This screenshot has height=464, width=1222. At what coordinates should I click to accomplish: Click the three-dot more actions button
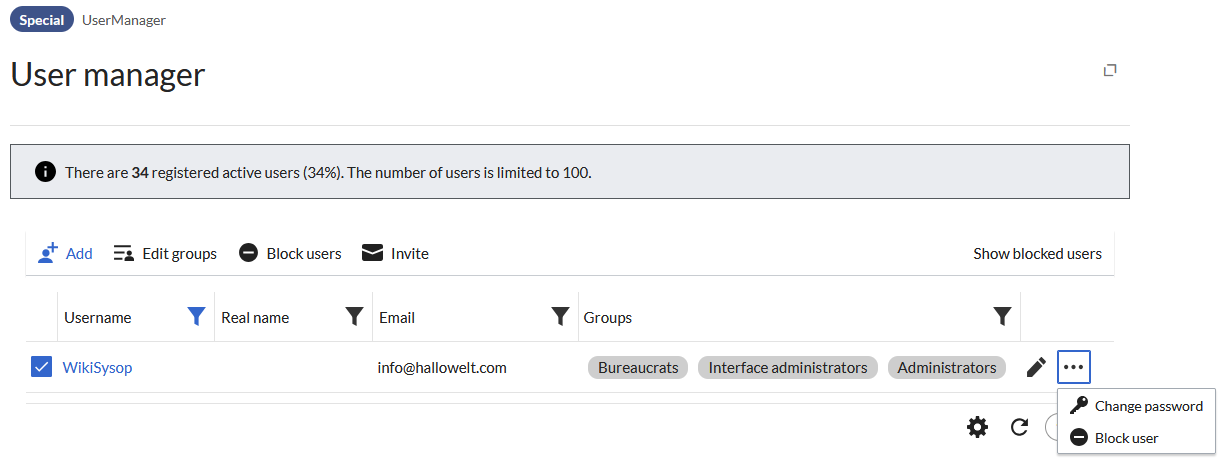point(1074,367)
